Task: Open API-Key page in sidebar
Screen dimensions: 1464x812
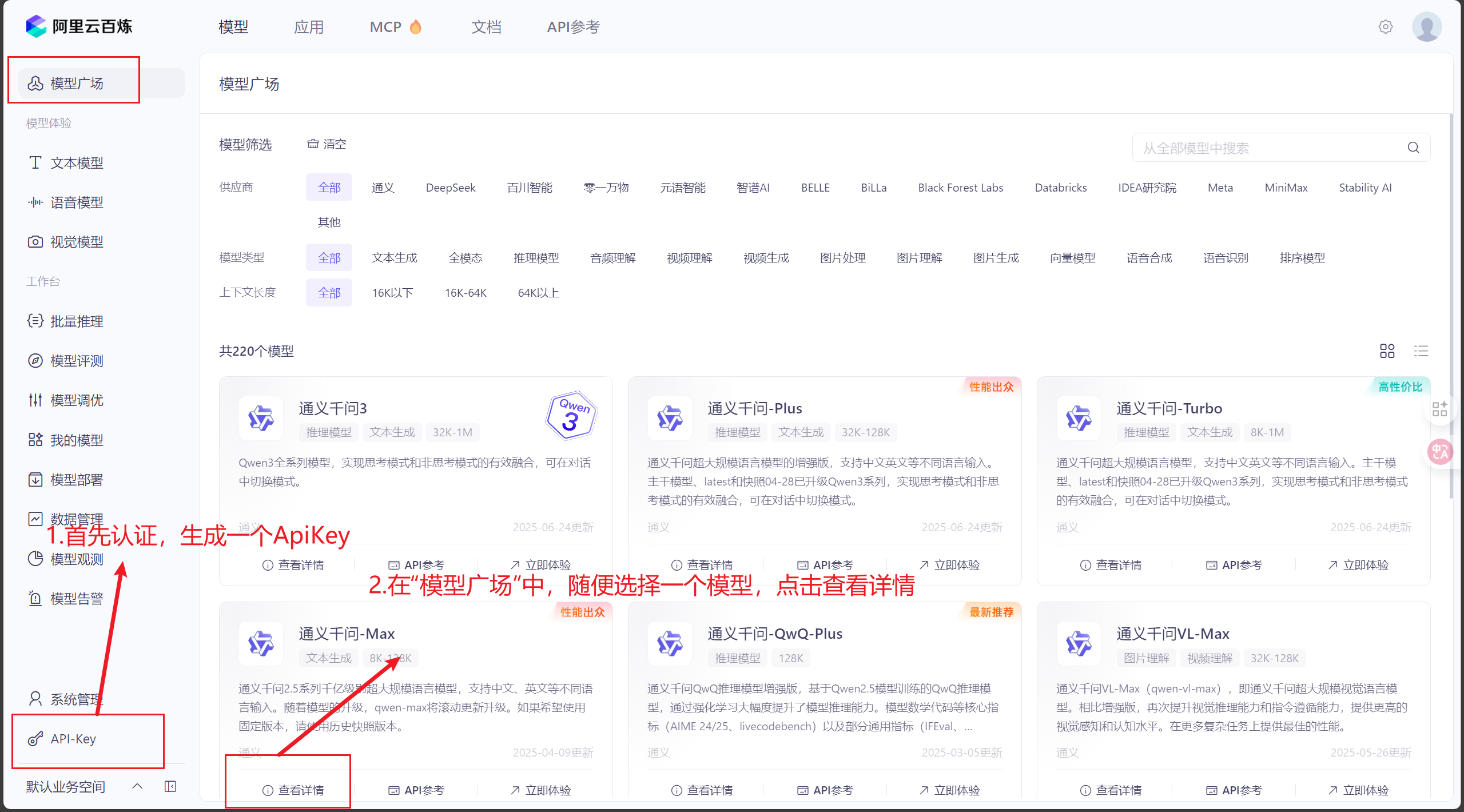Action: (73, 739)
